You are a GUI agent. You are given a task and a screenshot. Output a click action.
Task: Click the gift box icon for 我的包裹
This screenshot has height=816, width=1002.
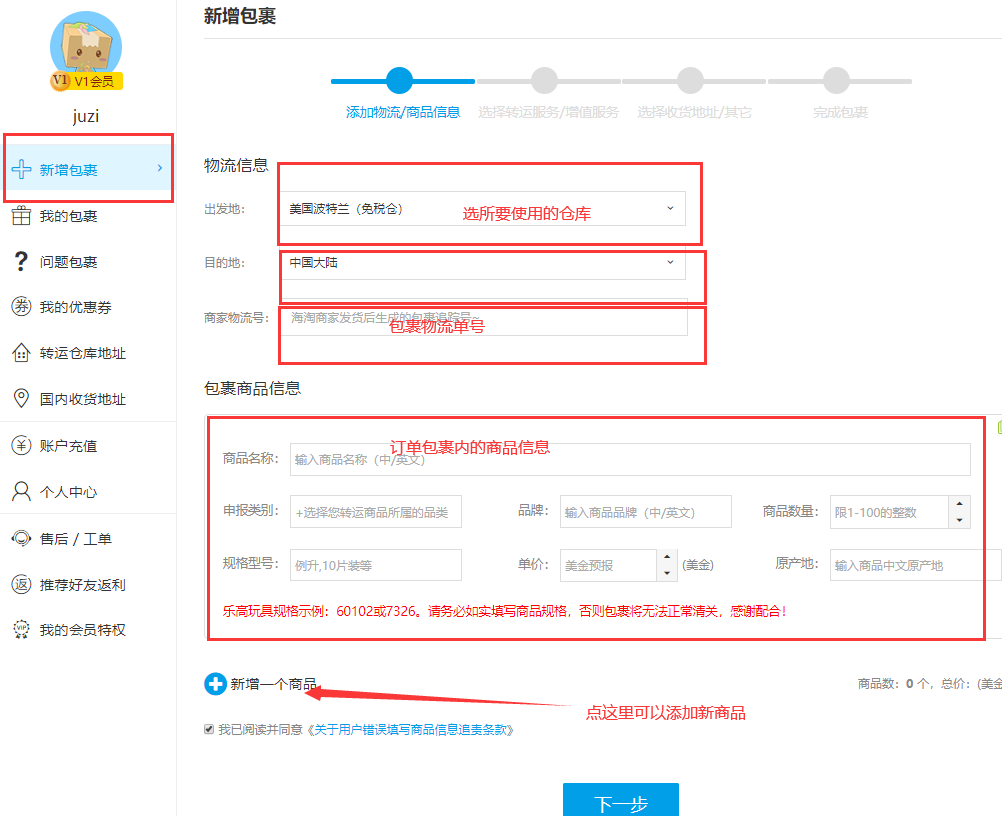(21, 216)
